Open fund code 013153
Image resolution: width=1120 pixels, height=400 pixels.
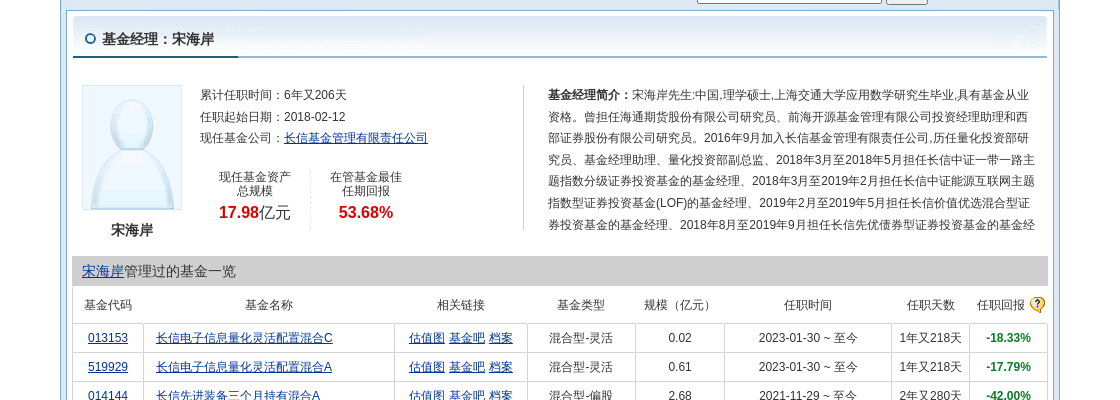pos(108,338)
